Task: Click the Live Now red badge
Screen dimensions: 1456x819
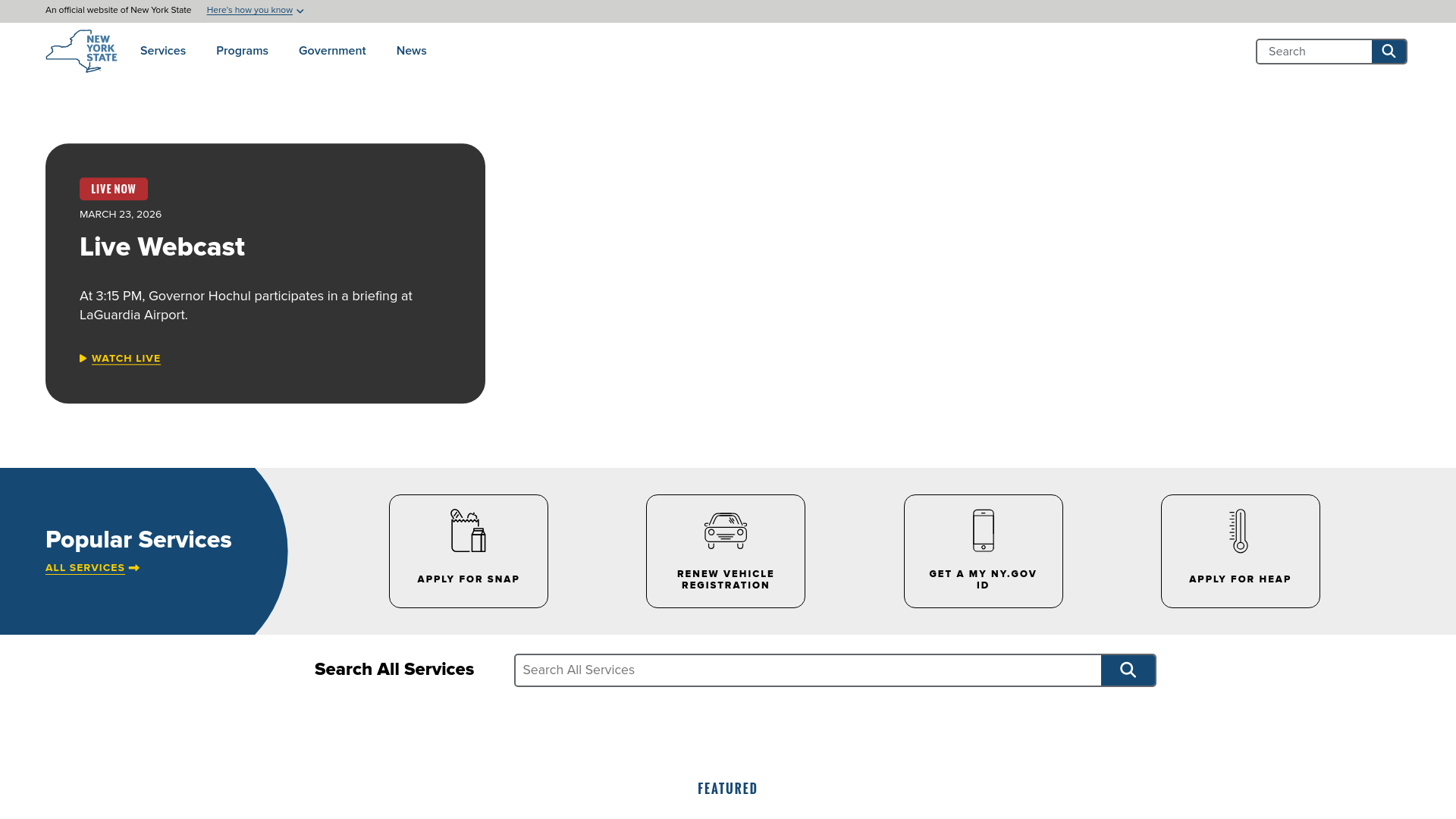Action: [x=114, y=189]
